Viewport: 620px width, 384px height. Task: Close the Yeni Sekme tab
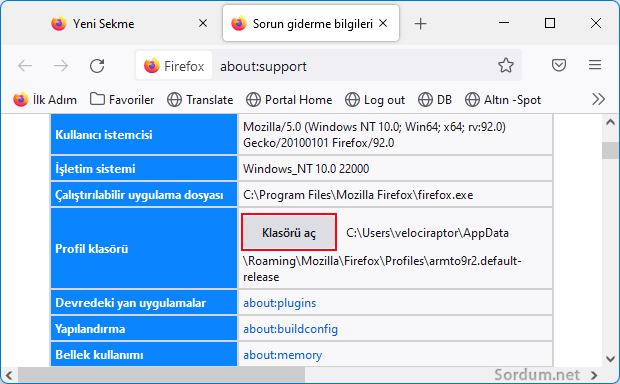pos(203,23)
